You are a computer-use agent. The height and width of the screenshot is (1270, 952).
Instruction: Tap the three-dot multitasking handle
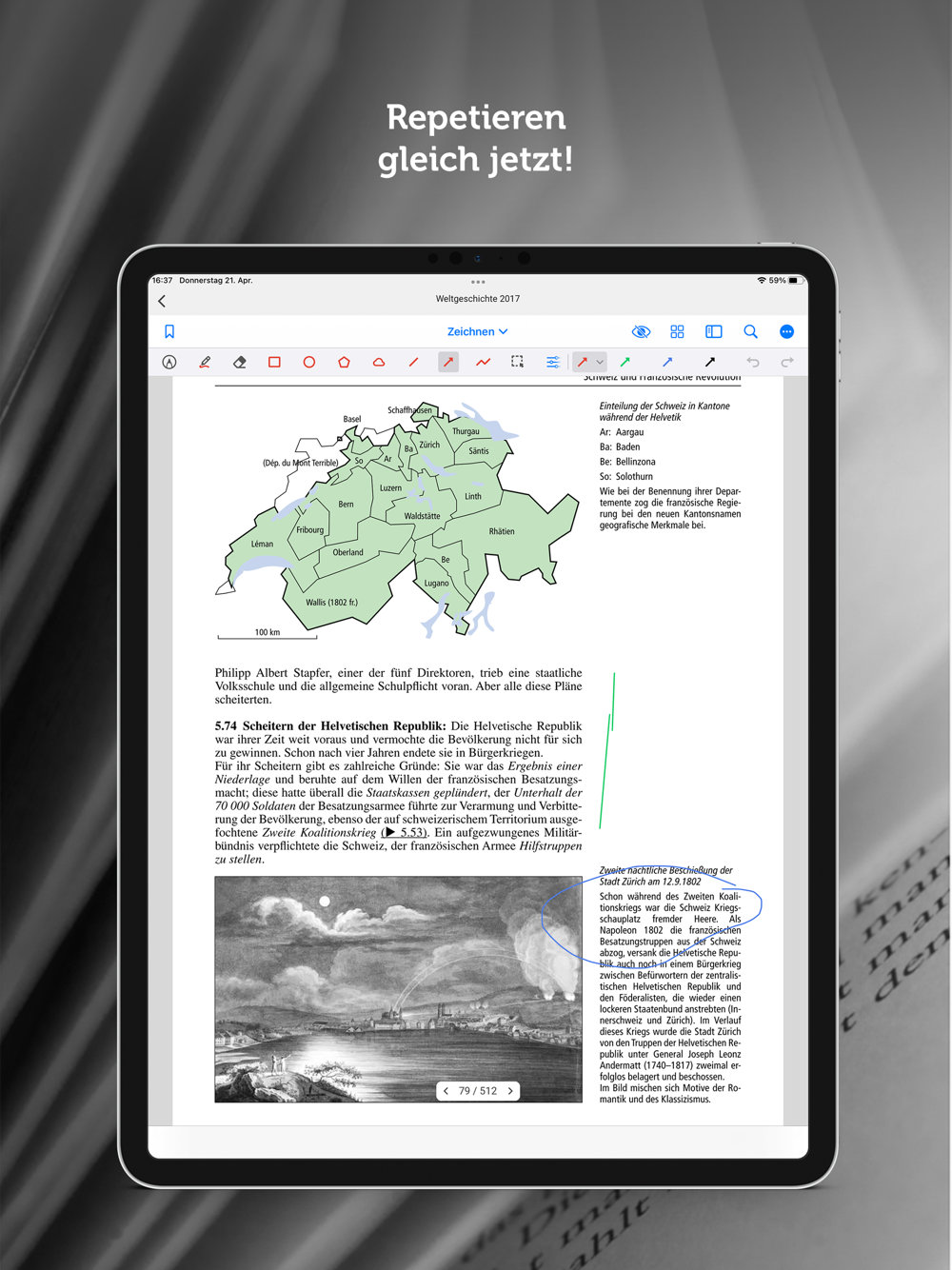click(x=478, y=282)
